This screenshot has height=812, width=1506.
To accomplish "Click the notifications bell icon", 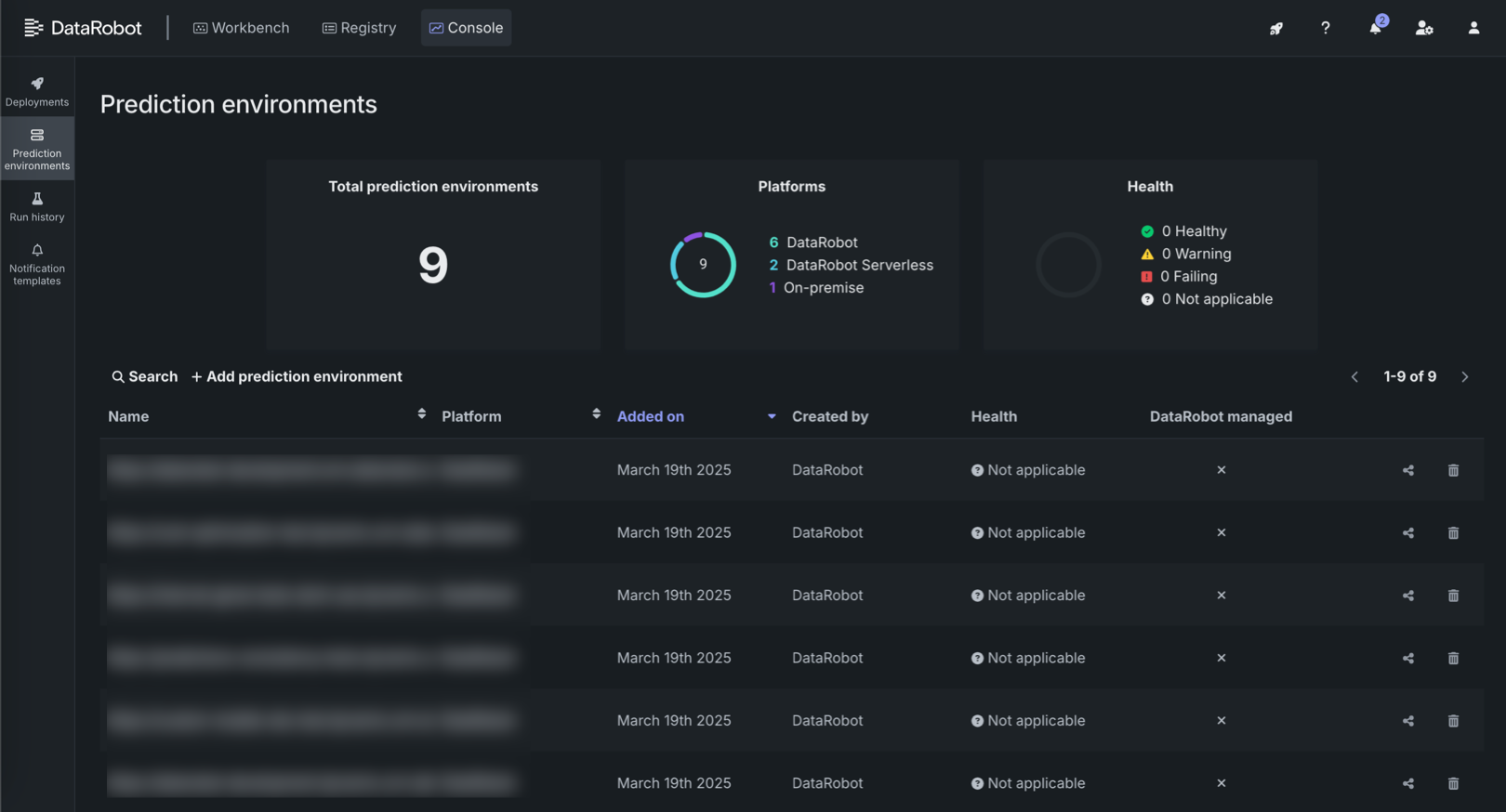I will pyautogui.click(x=1375, y=28).
